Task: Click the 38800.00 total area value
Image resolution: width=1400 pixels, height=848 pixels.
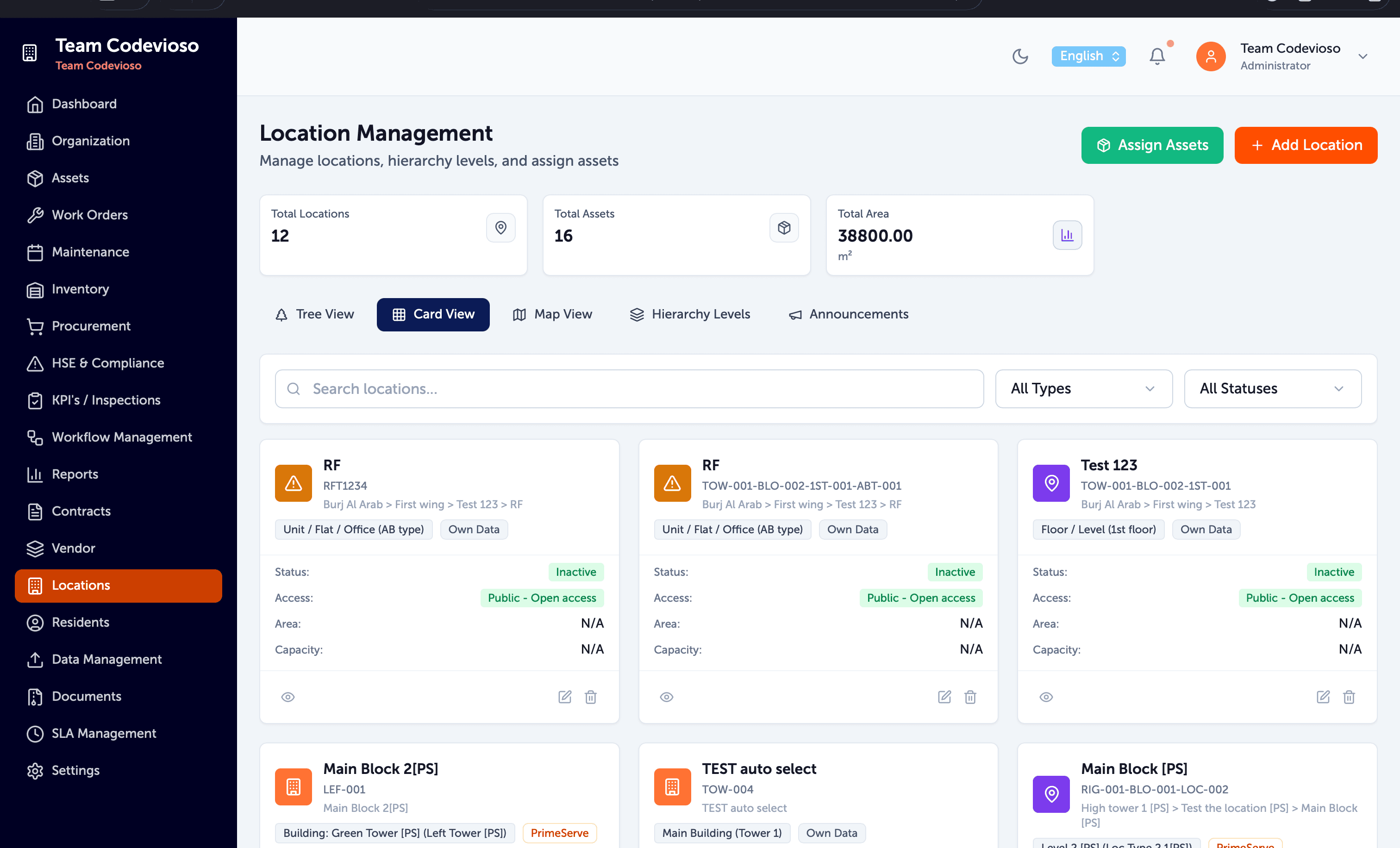Action: pos(875,236)
